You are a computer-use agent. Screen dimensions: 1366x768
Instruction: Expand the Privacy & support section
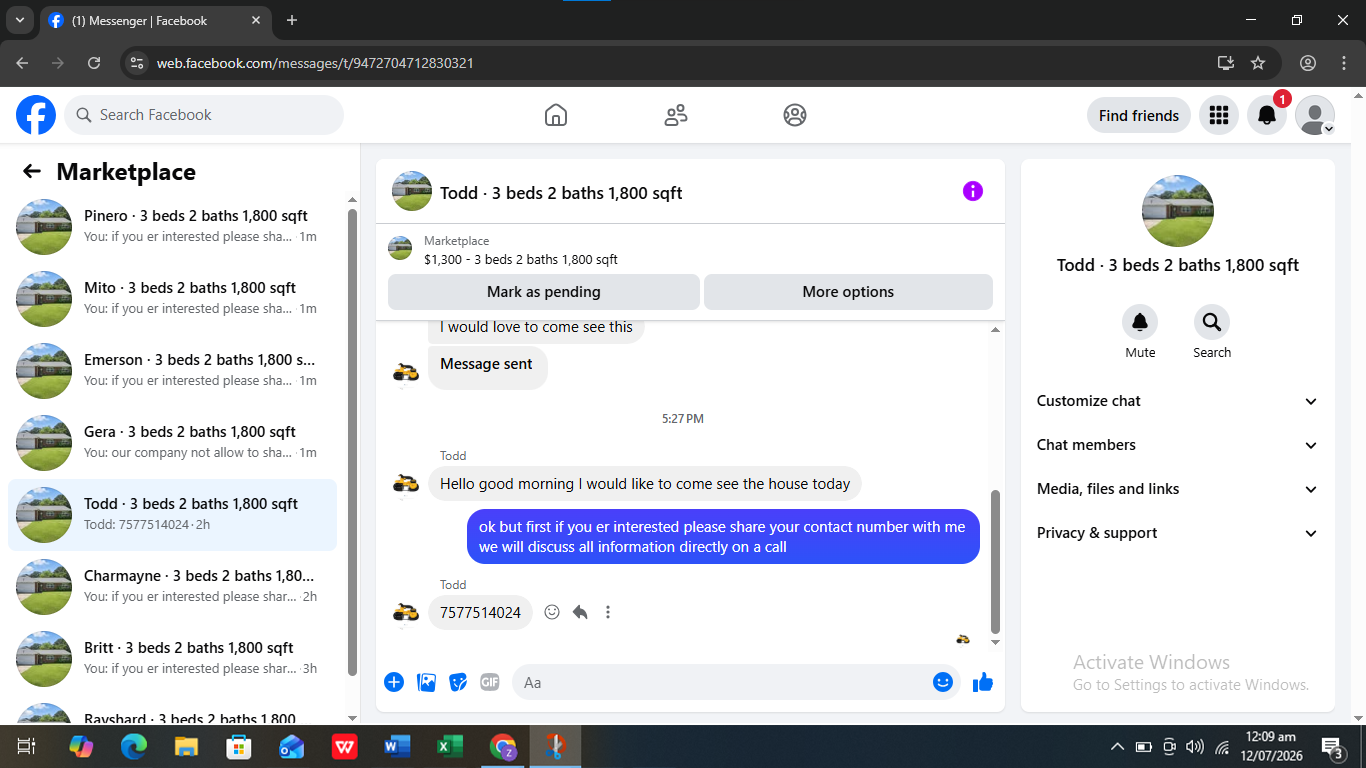(1177, 533)
